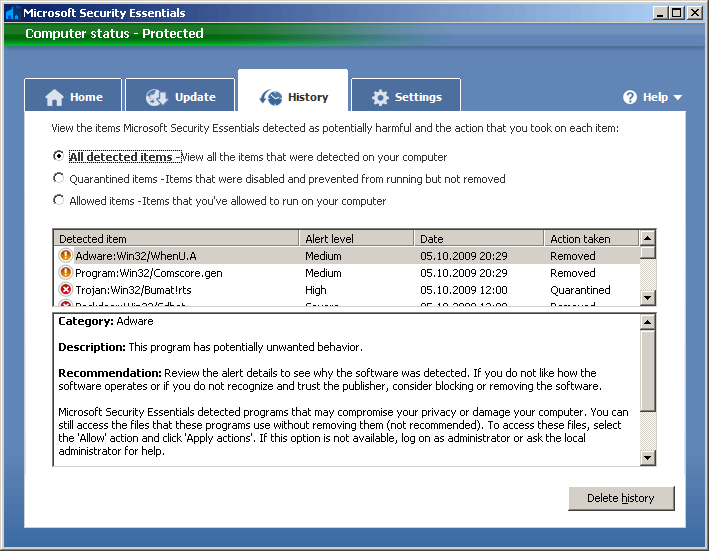Click detected list scroll up arrow
The height and width of the screenshot is (551, 709).
tap(648, 238)
